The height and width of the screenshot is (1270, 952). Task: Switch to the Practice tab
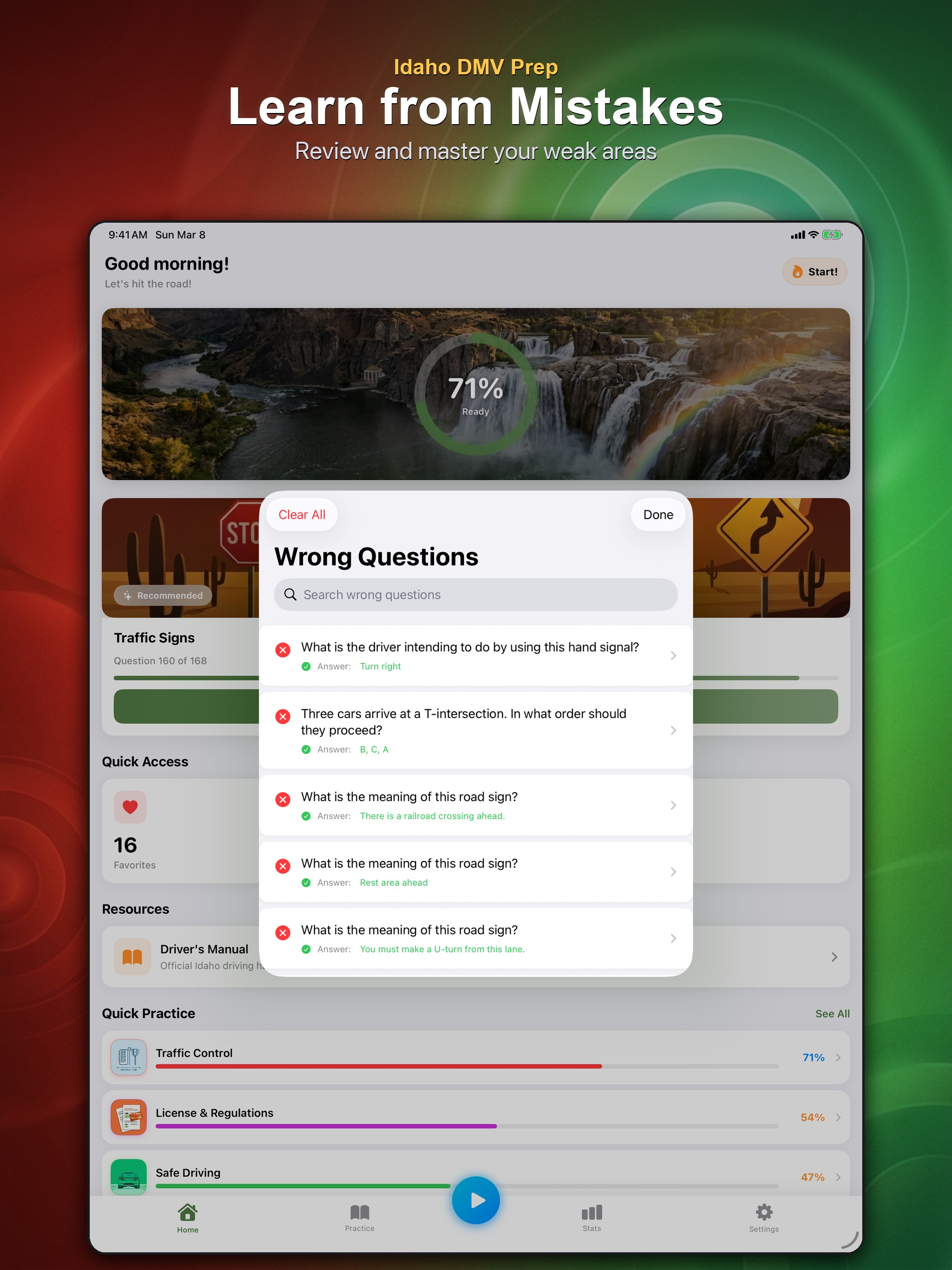tap(359, 1218)
